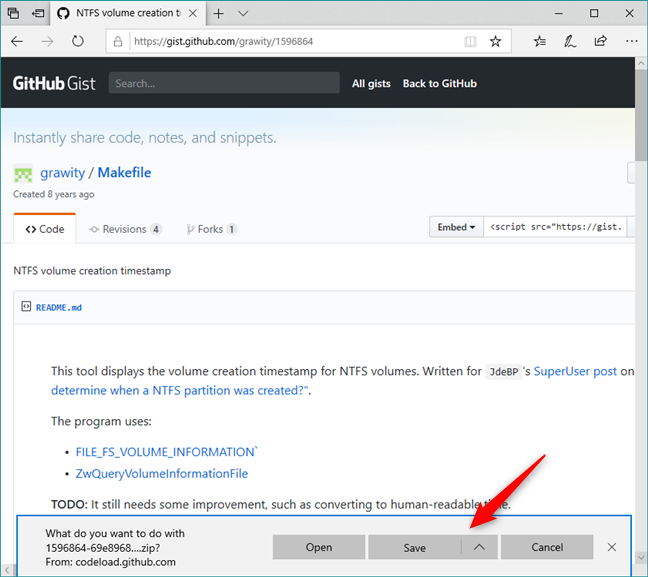Open a new tab with plus icon

pos(218,14)
